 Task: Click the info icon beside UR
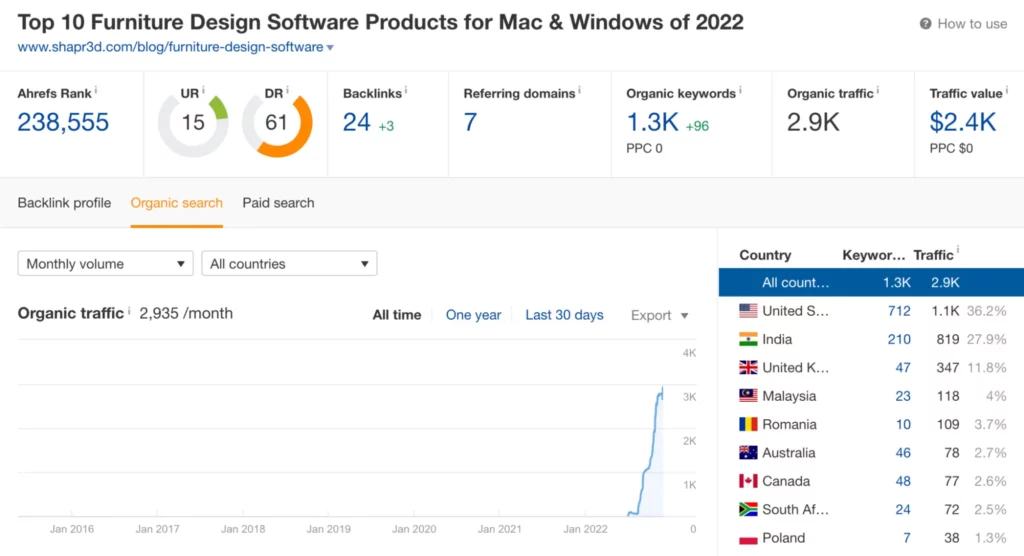pyautogui.click(x=203, y=90)
